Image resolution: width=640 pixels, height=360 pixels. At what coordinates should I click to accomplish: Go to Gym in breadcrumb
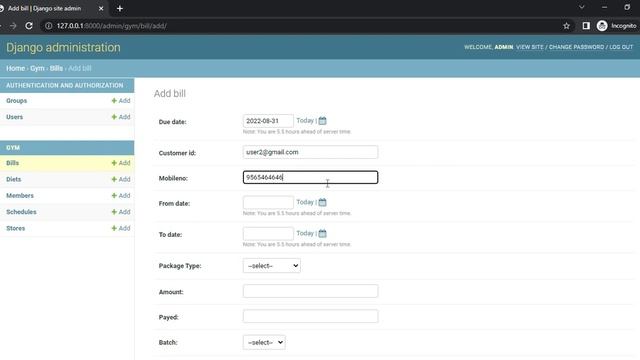click(37, 68)
